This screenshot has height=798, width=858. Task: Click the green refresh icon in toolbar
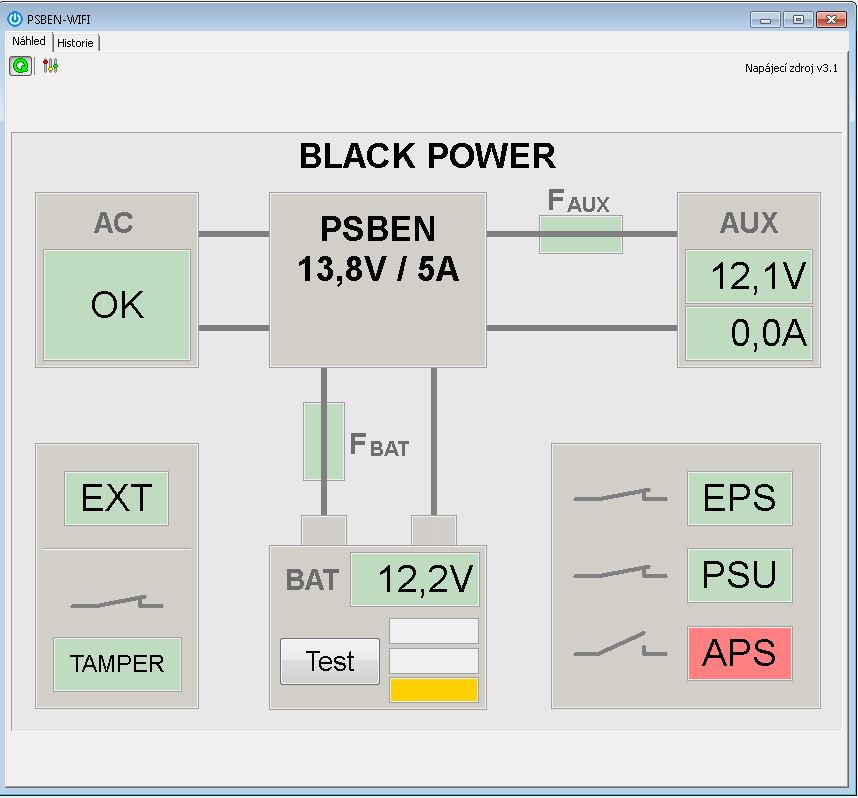pyautogui.click(x=20, y=66)
